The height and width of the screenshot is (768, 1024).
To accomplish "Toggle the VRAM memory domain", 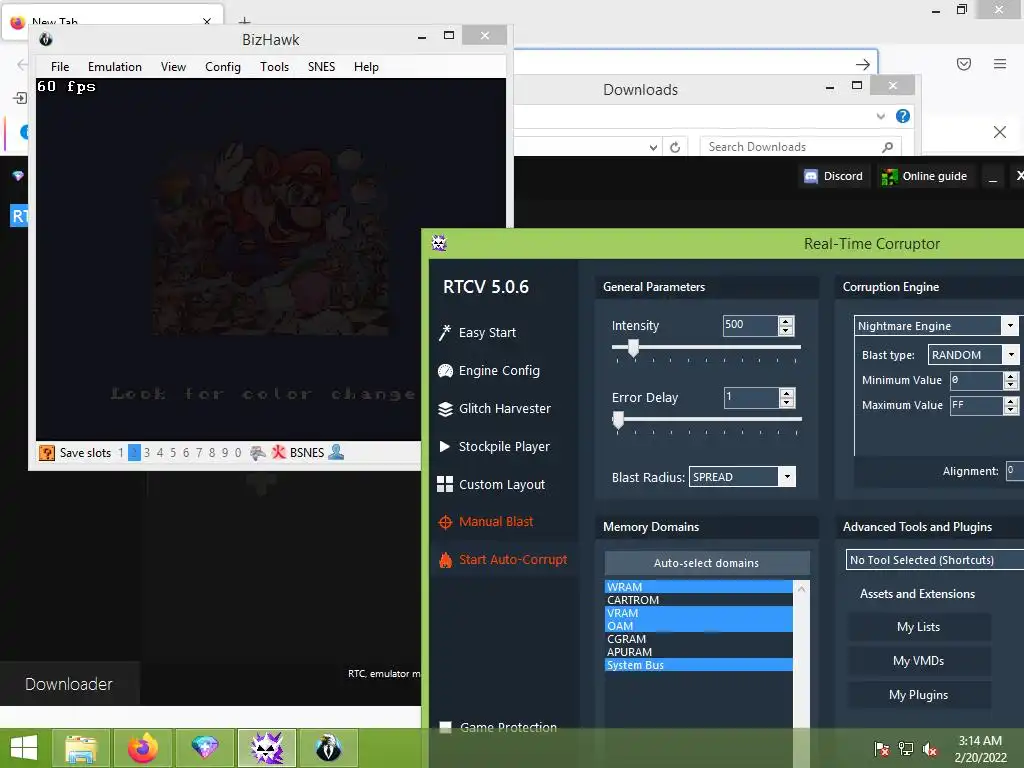I will point(699,613).
